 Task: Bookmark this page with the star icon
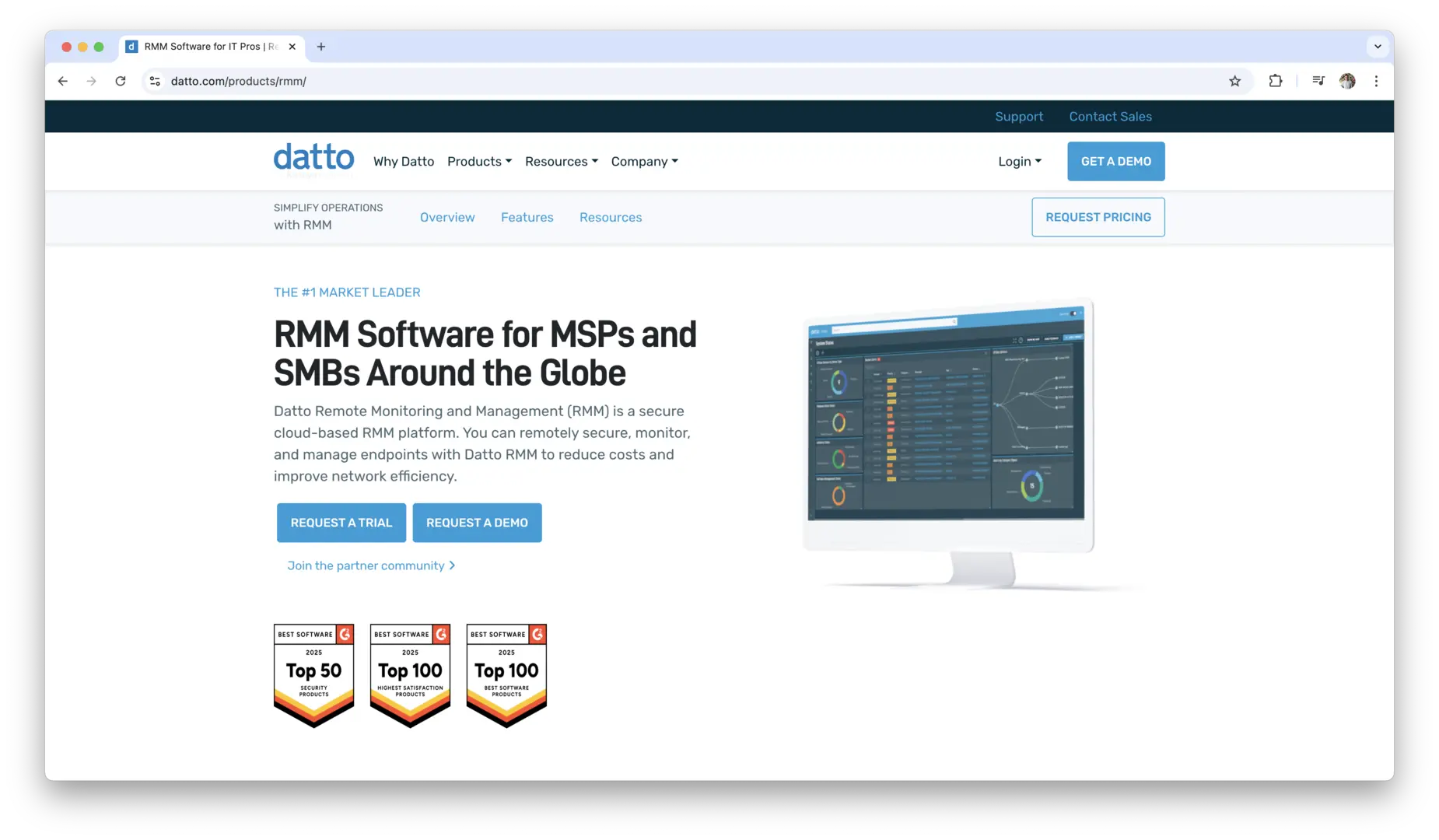pos(1234,81)
